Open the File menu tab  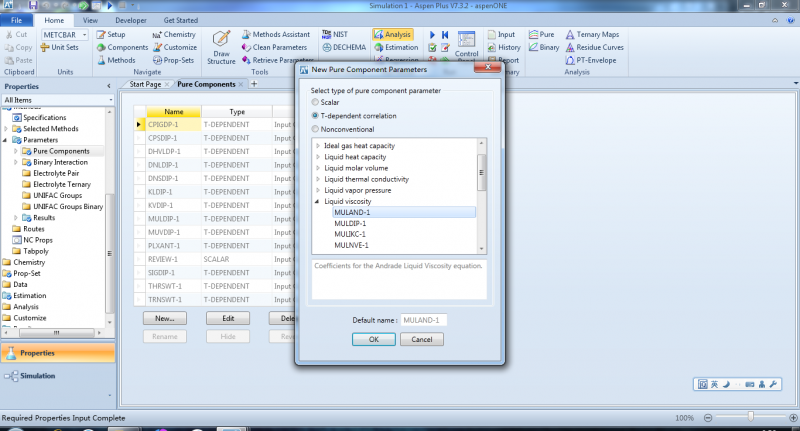16,20
